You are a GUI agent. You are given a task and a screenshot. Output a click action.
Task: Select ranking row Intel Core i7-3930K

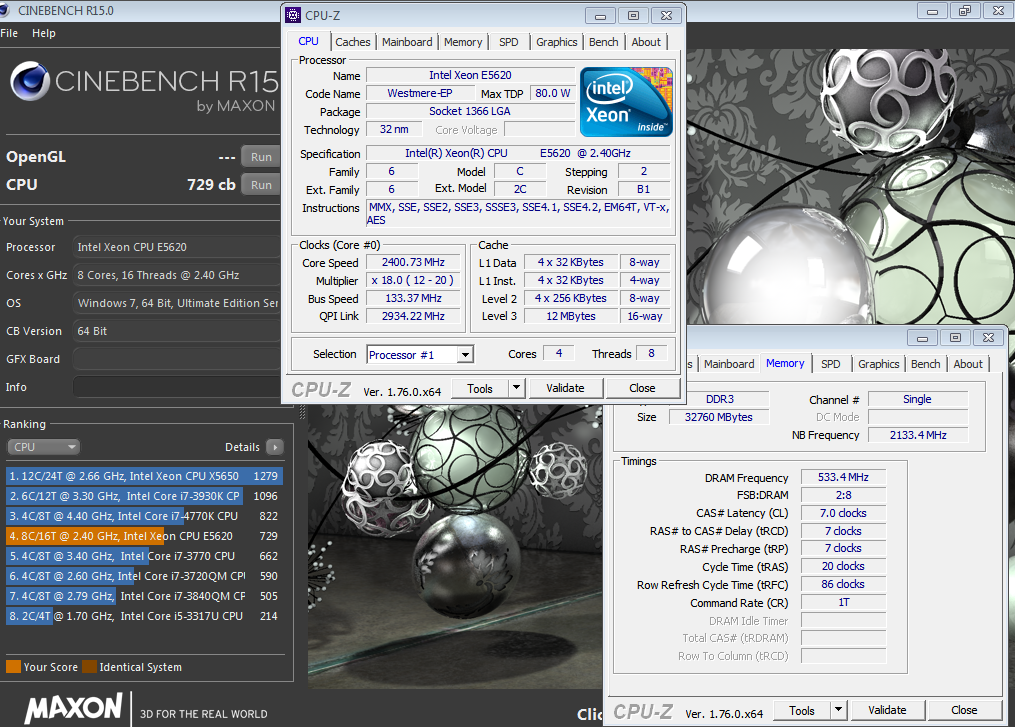coord(144,496)
